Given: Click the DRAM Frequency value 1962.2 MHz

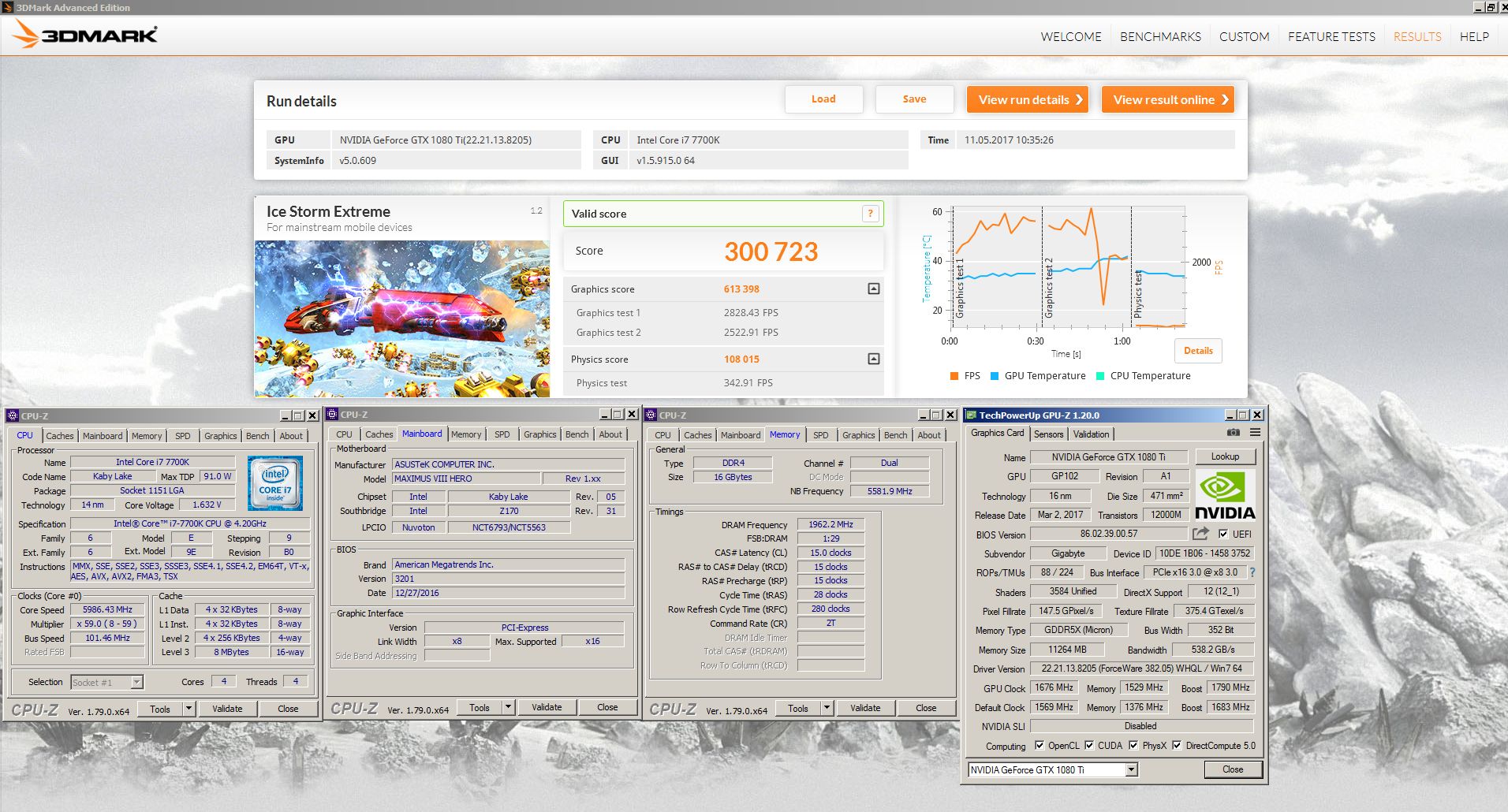Looking at the screenshot, I should click(831, 524).
